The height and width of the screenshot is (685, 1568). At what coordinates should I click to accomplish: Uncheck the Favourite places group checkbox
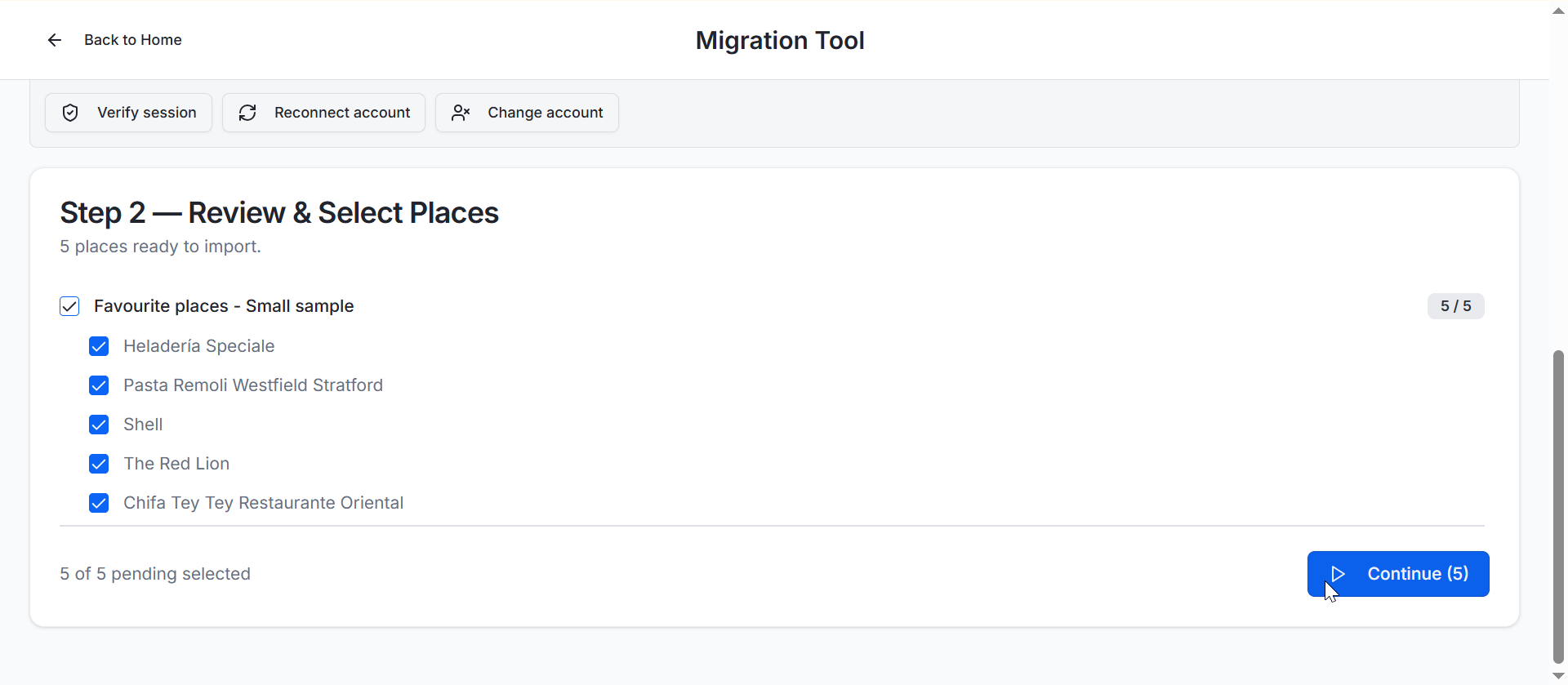[x=69, y=306]
